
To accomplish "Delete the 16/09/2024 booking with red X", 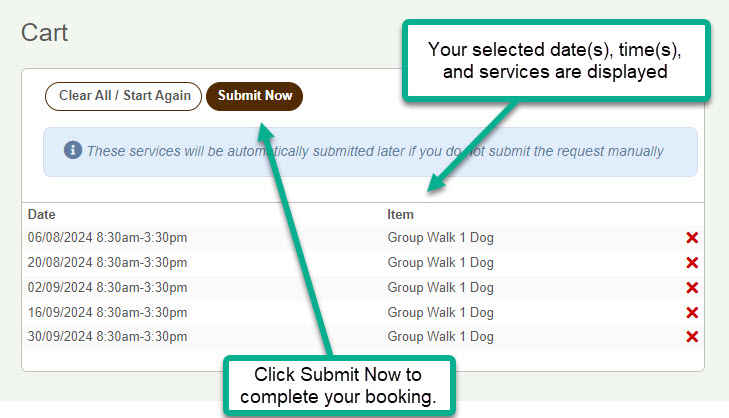I will (x=692, y=313).
